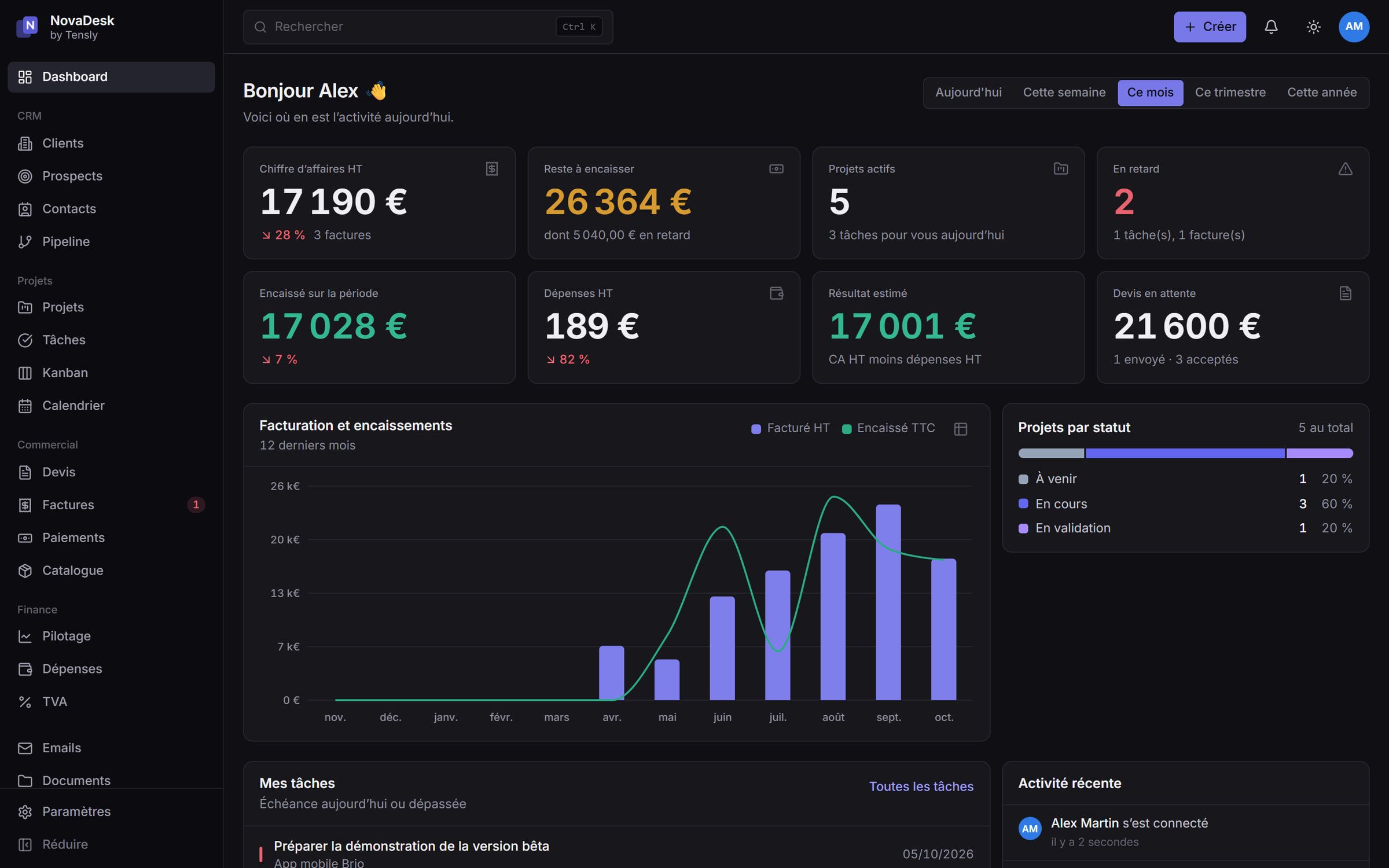This screenshot has width=1389, height=868.
Task: Click the 21 600 € Devis en attente value
Action: 1186,326
